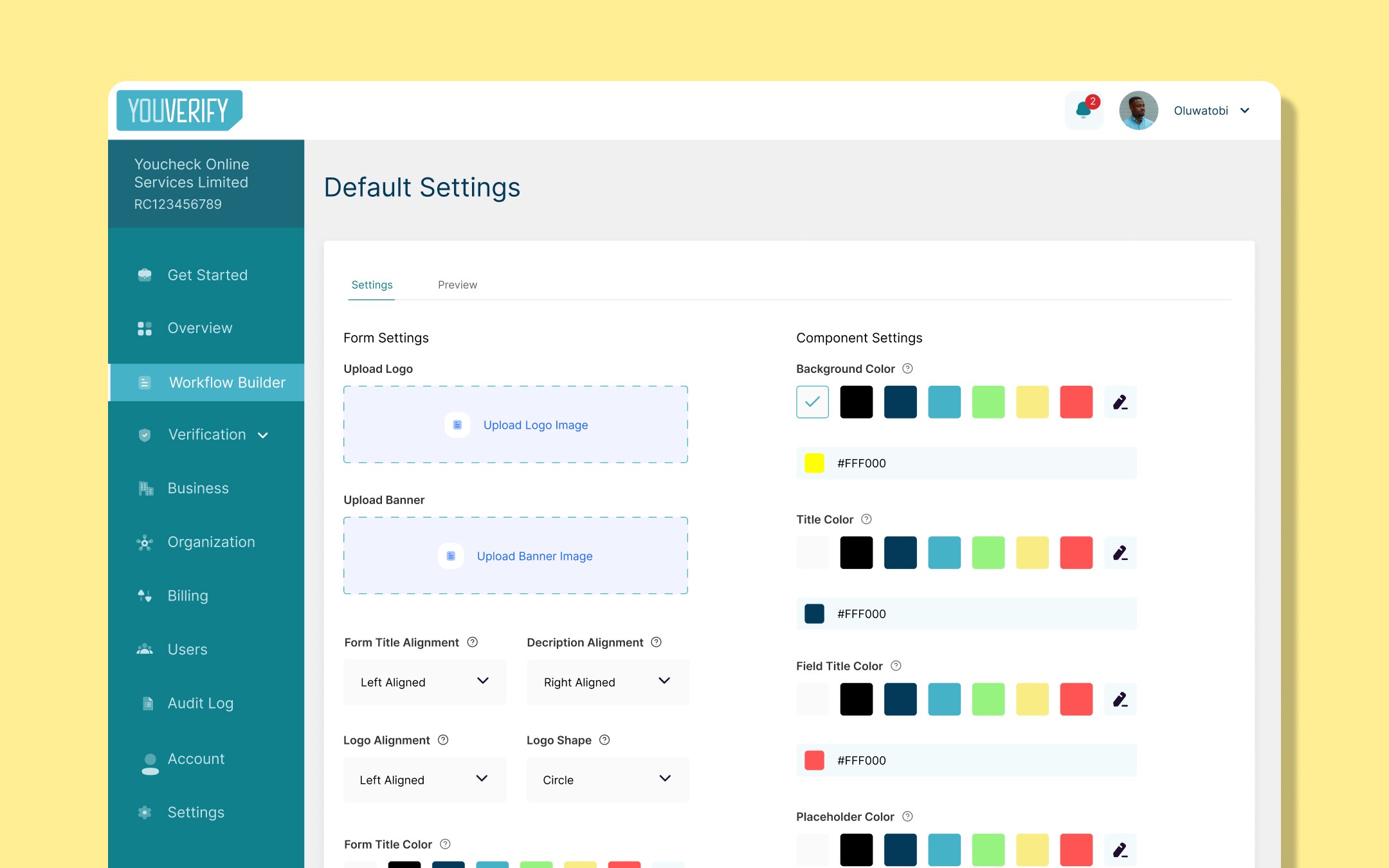
Task: Click the help icon beside Logo Shape
Action: (604, 740)
